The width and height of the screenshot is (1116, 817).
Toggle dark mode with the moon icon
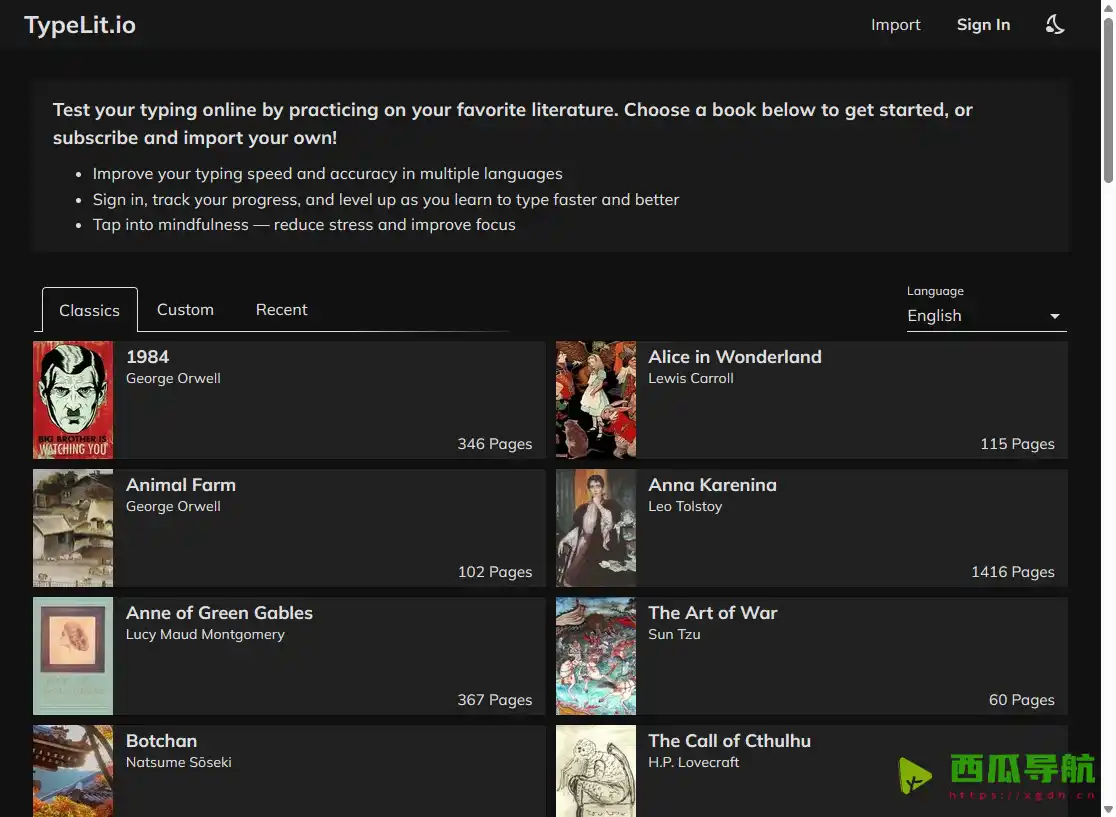tap(1055, 25)
